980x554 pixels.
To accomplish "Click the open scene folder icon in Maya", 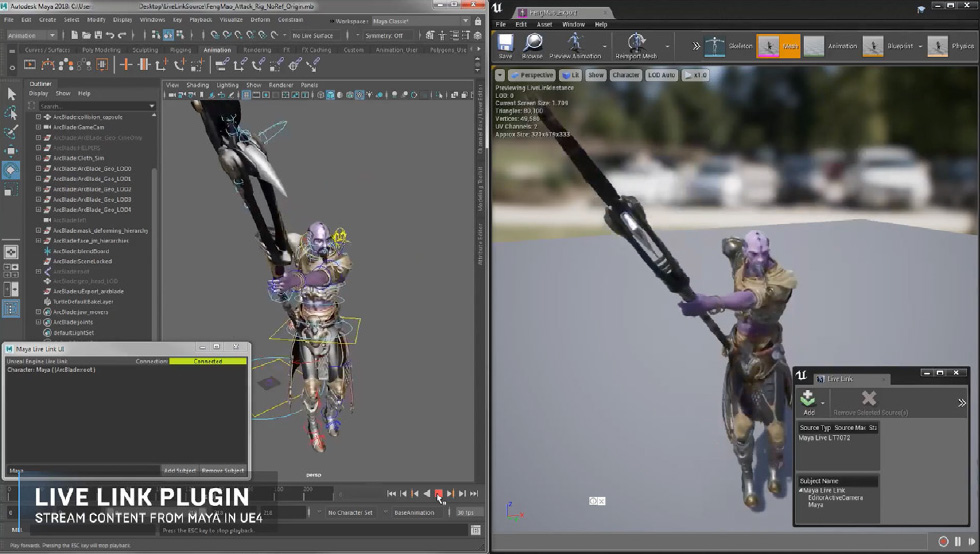I will coord(86,36).
